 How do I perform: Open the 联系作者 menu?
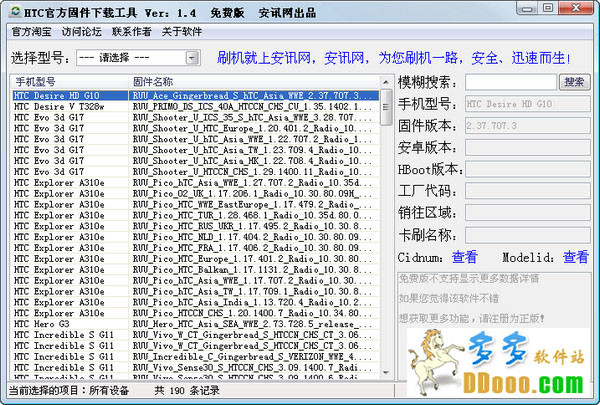point(132,32)
